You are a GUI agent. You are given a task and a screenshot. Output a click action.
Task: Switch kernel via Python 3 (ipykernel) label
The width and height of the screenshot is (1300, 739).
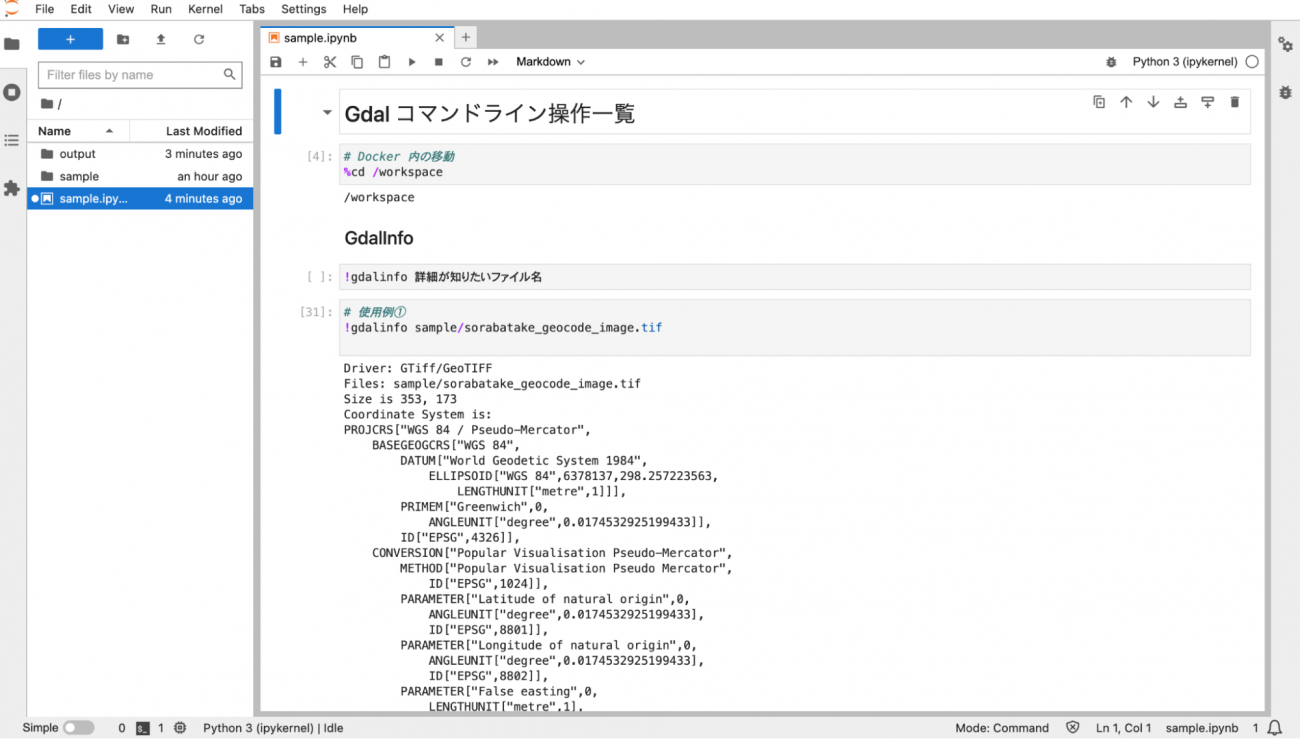(x=1185, y=62)
